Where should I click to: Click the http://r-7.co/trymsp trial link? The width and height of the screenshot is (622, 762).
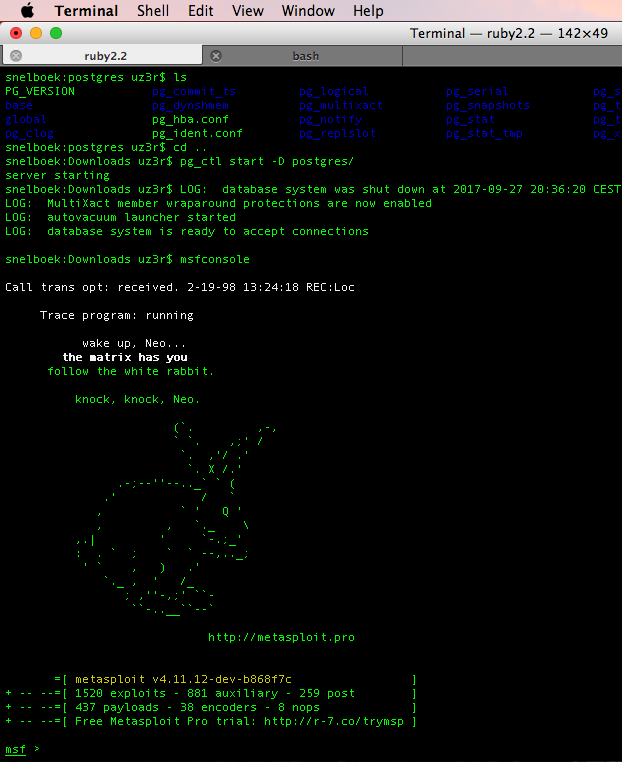[334, 721]
